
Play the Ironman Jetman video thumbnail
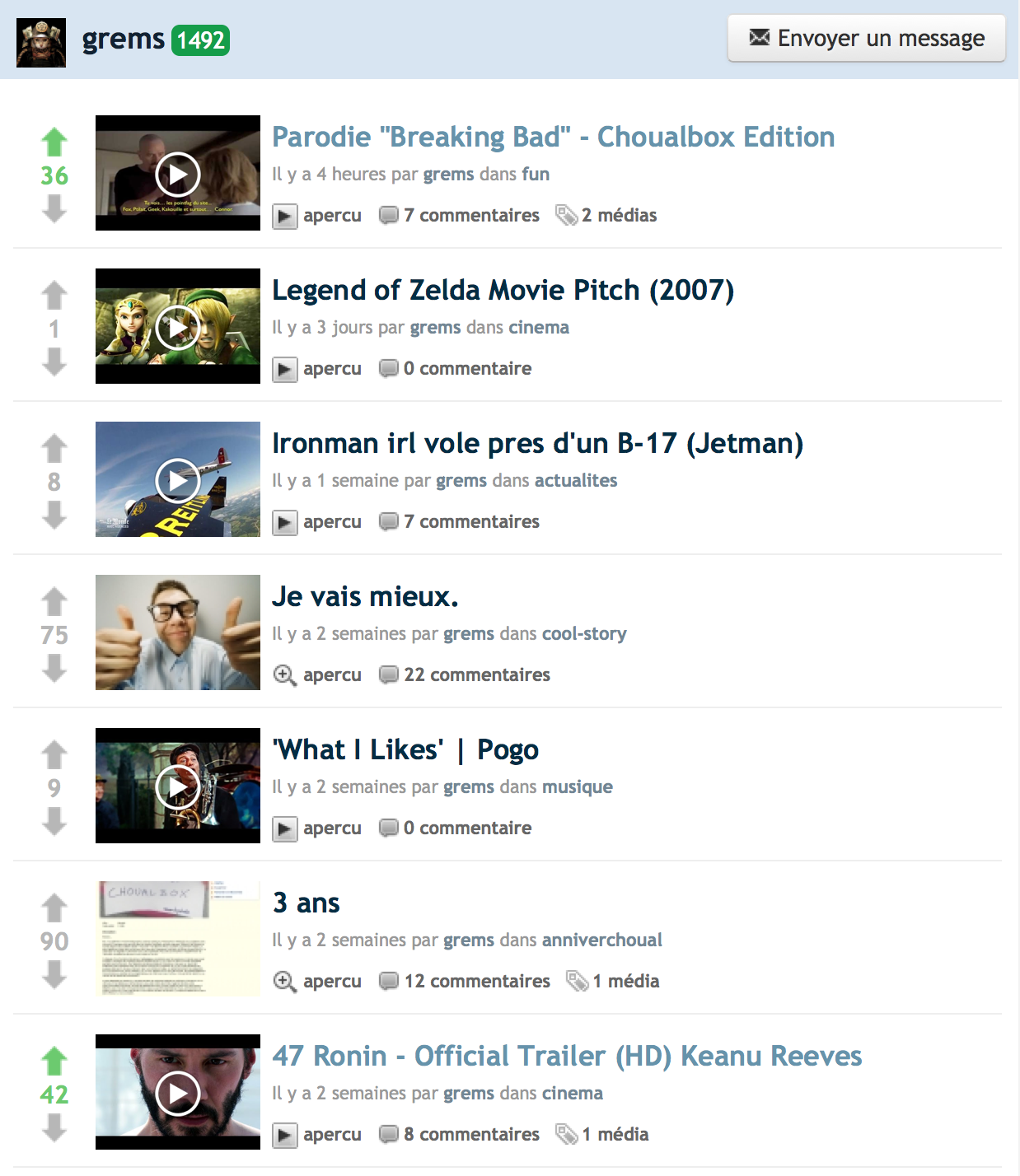point(178,479)
